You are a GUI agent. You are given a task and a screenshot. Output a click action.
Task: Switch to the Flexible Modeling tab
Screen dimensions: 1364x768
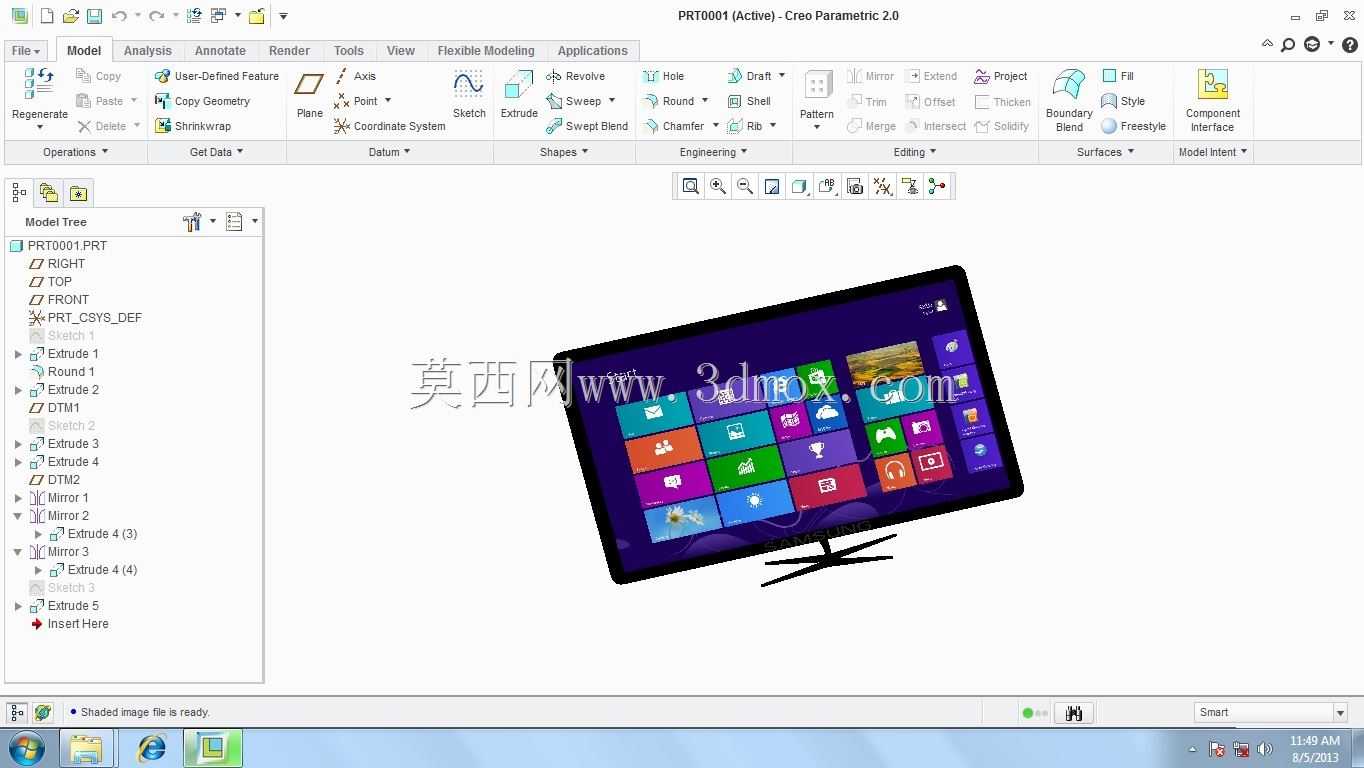486,50
